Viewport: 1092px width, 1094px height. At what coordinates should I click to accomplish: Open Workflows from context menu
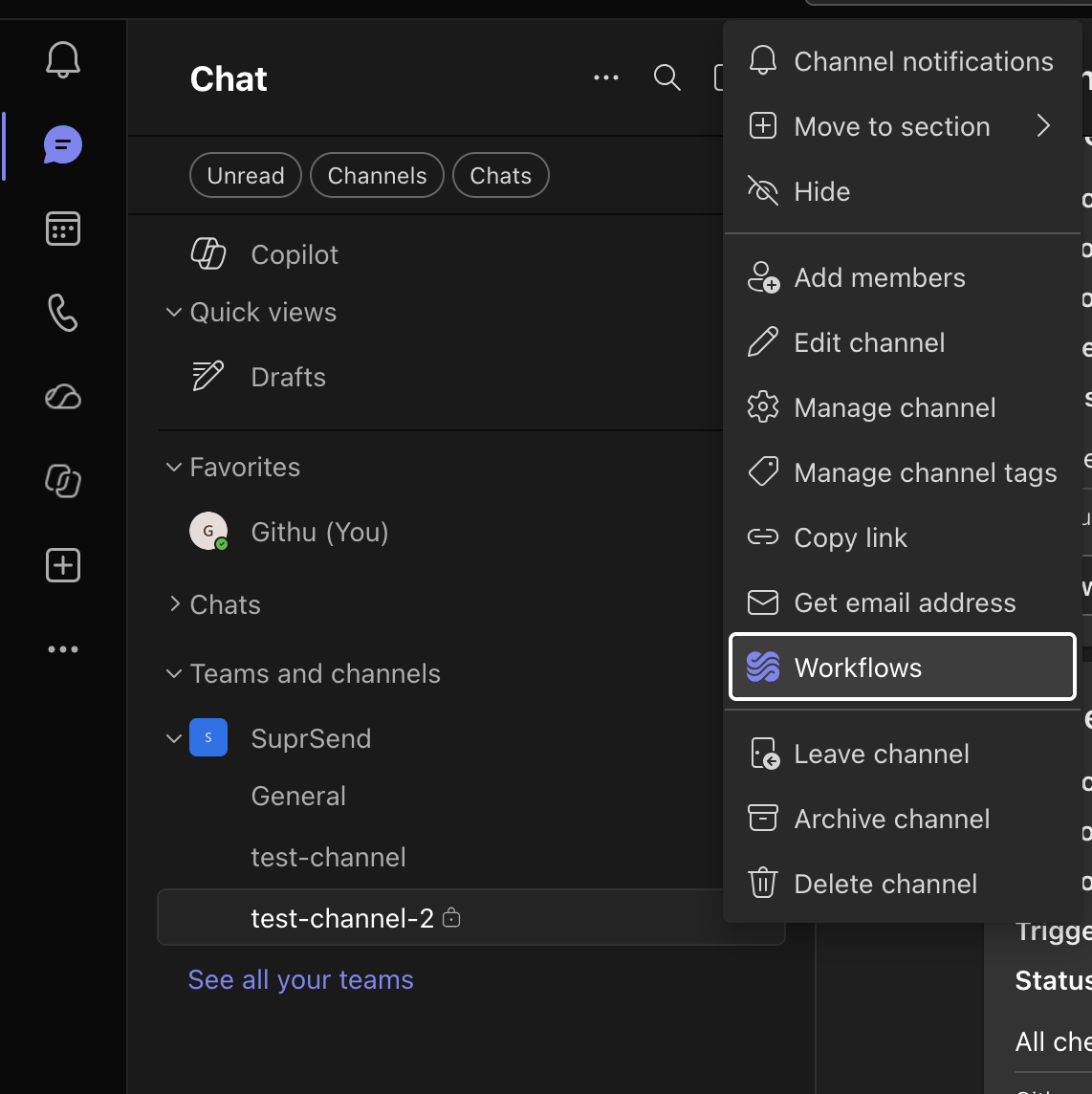click(x=902, y=667)
